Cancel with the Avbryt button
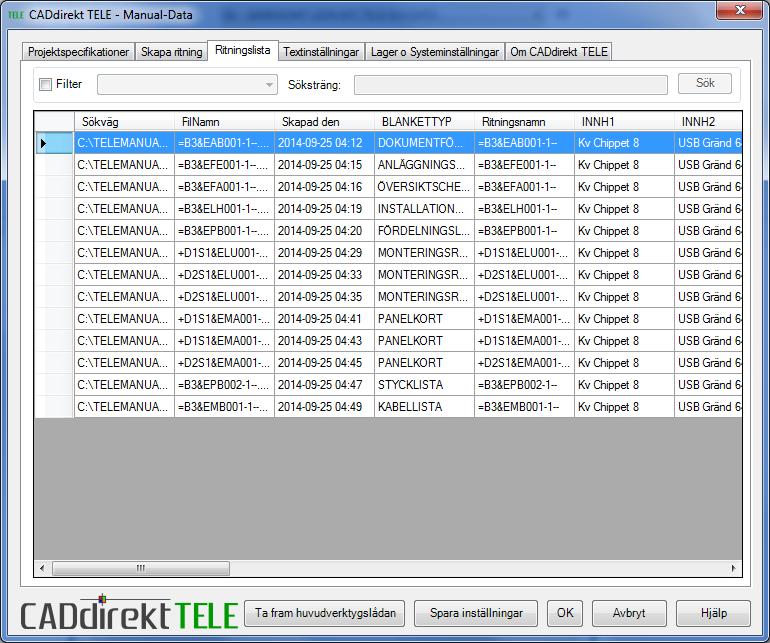This screenshot has height=643, width=770. (x=629, y=613)
